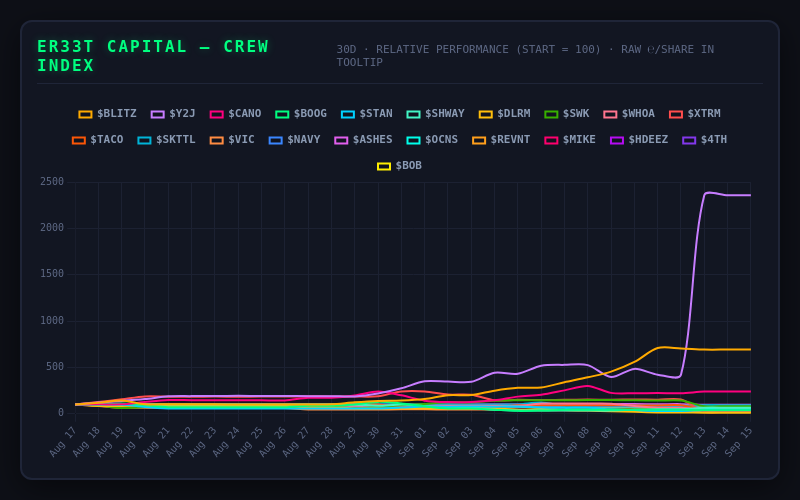Viewport: 800px width, 500px height.
Task: Click the $ASHES legend label
Action: click(x=372, y=139)
